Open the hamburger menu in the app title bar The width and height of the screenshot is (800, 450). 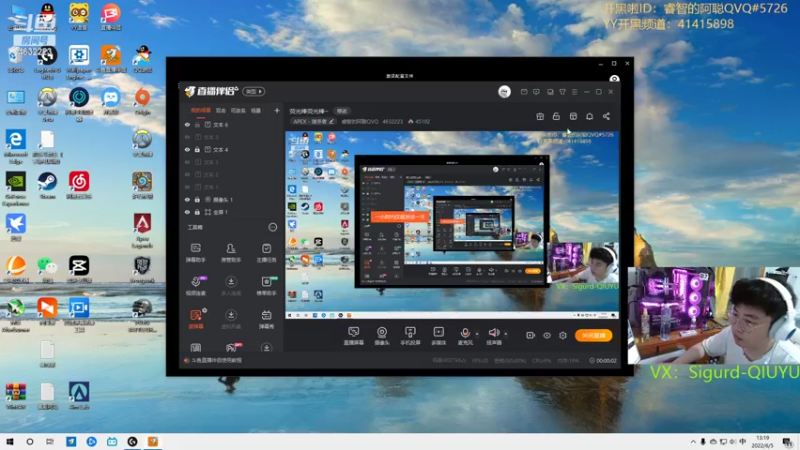(574, 92)
